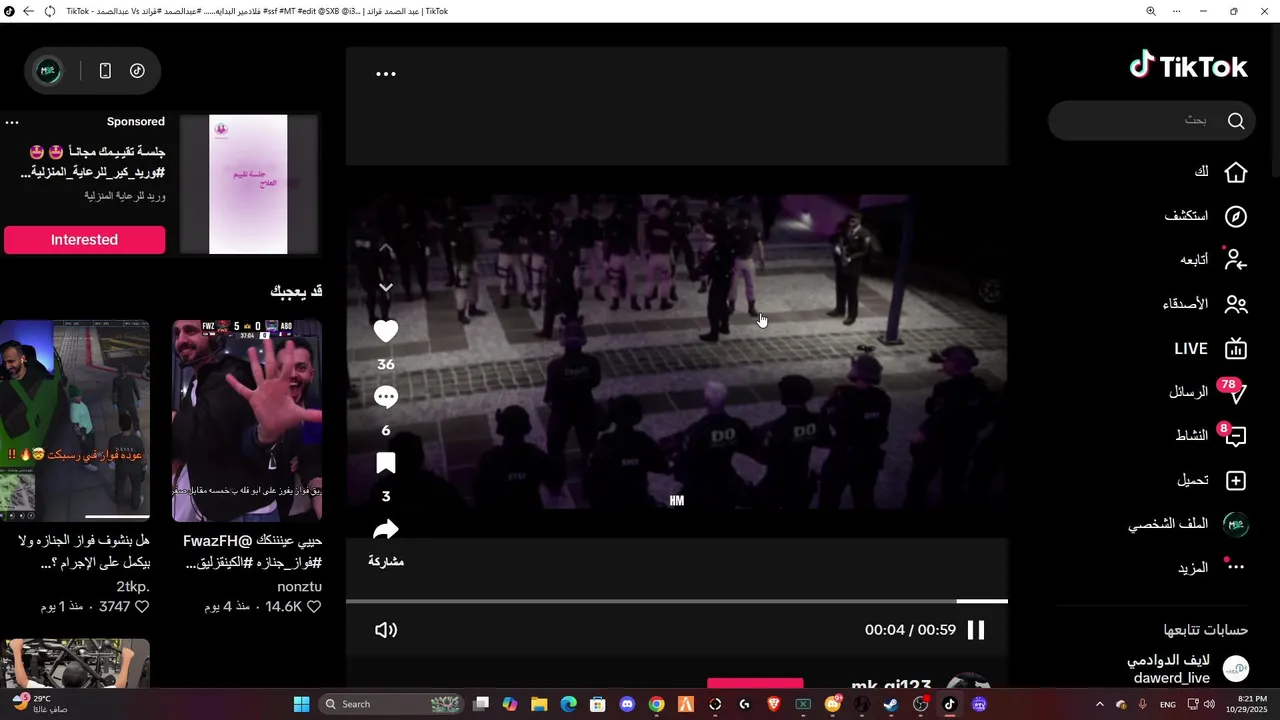Click the profile avatar in floating pill
Image resolution: width=1280 pixels, height=720 pixels.
tap(48, 71)
